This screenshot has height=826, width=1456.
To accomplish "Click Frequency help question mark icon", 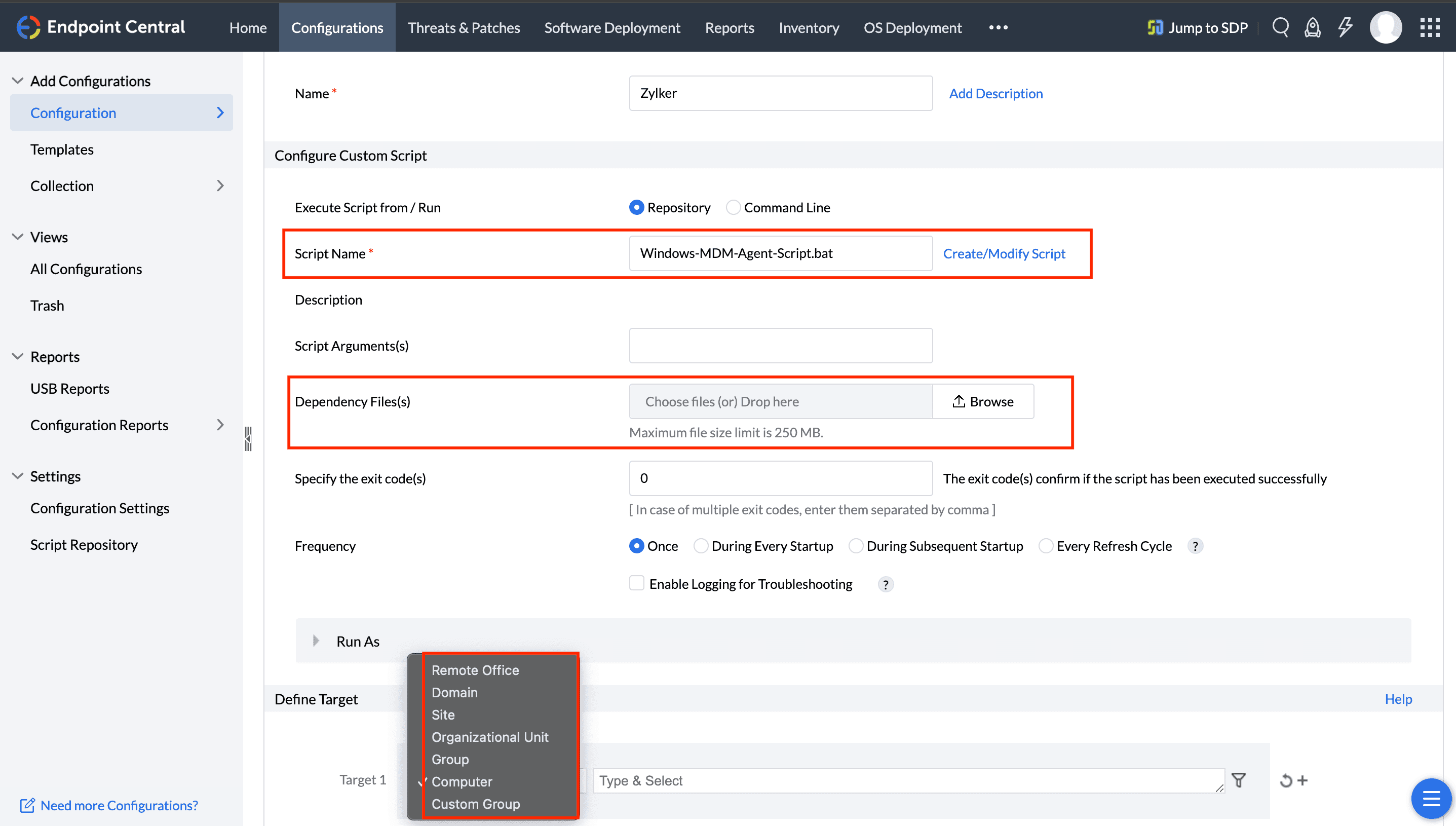I will [x=1195, y=546].
